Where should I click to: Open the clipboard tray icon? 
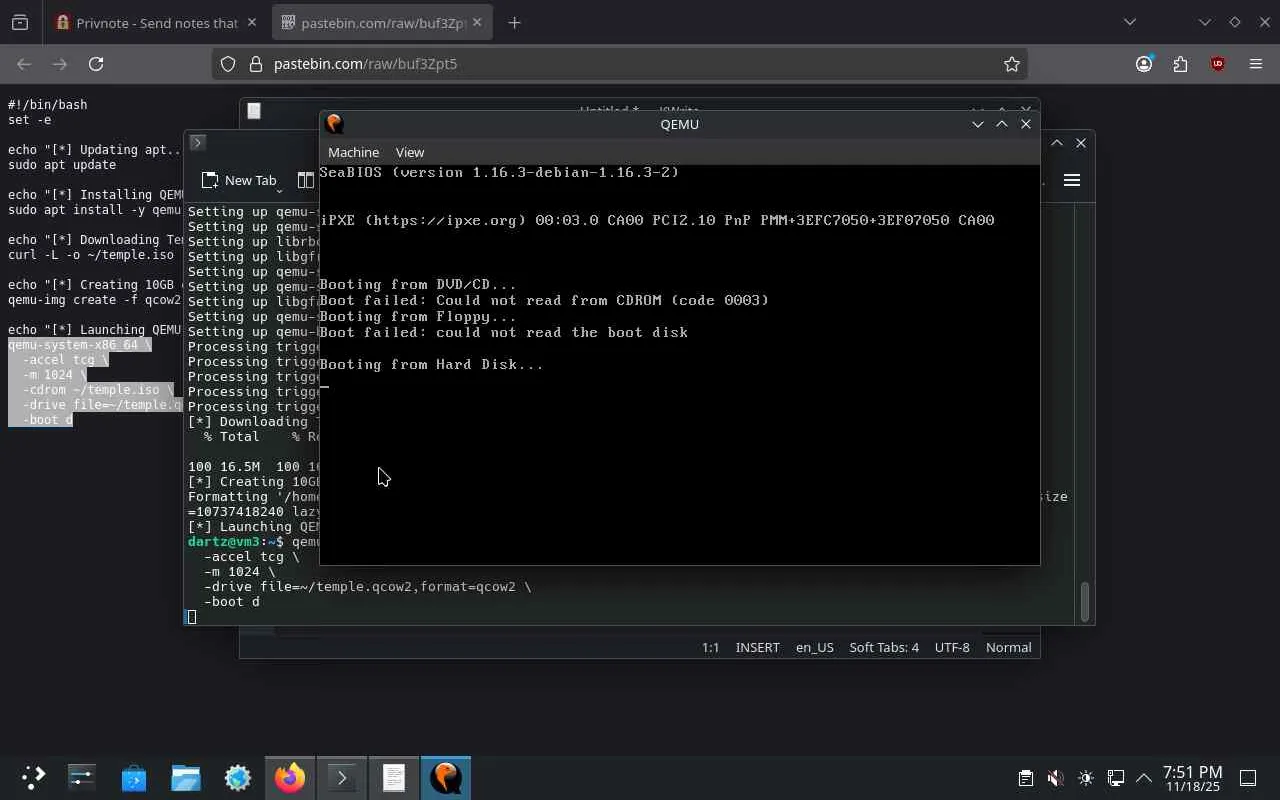(1025, 778)
